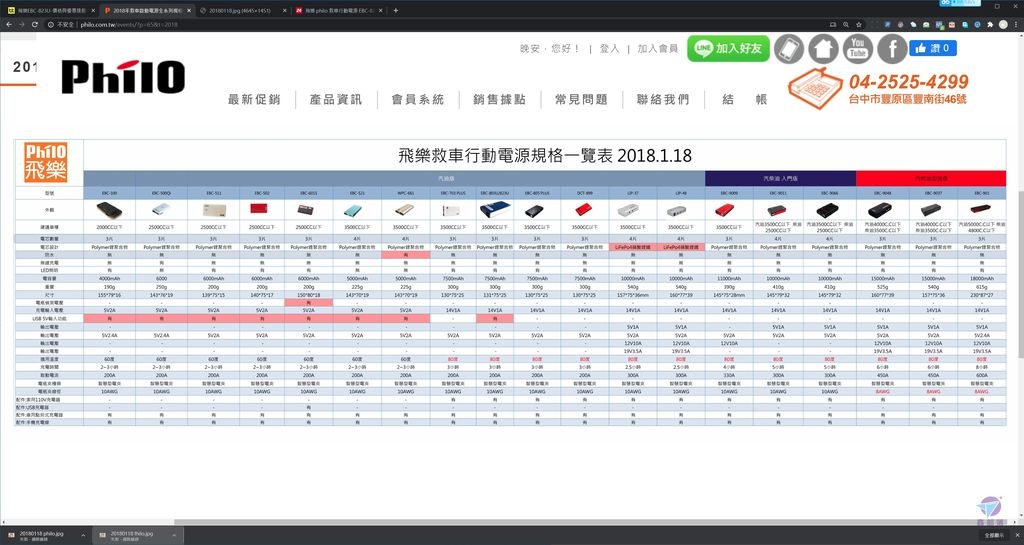Click the first black jump starter image

(109, 210)
